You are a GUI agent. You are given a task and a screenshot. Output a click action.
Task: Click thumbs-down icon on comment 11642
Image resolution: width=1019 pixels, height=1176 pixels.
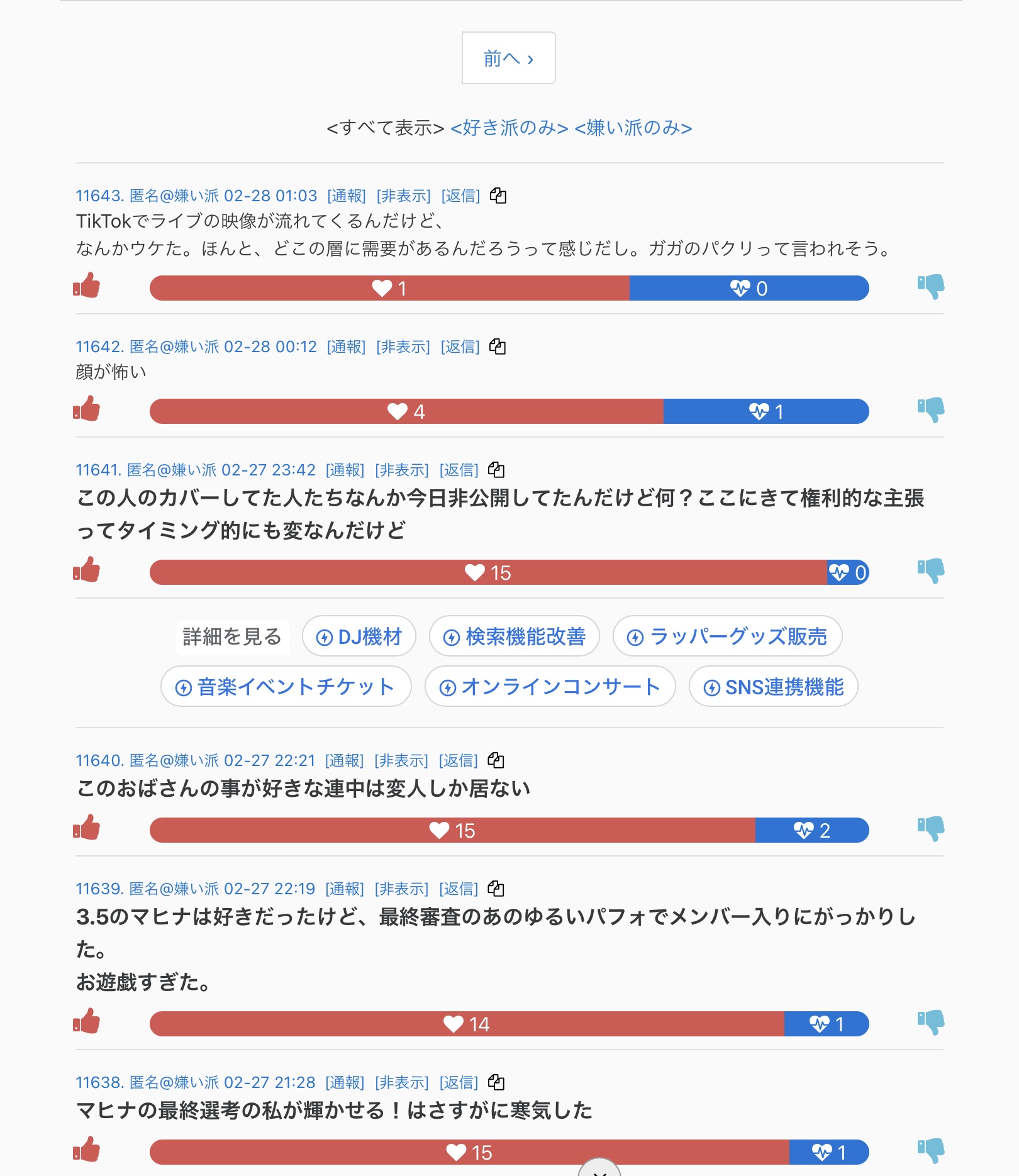pos(931,409)
